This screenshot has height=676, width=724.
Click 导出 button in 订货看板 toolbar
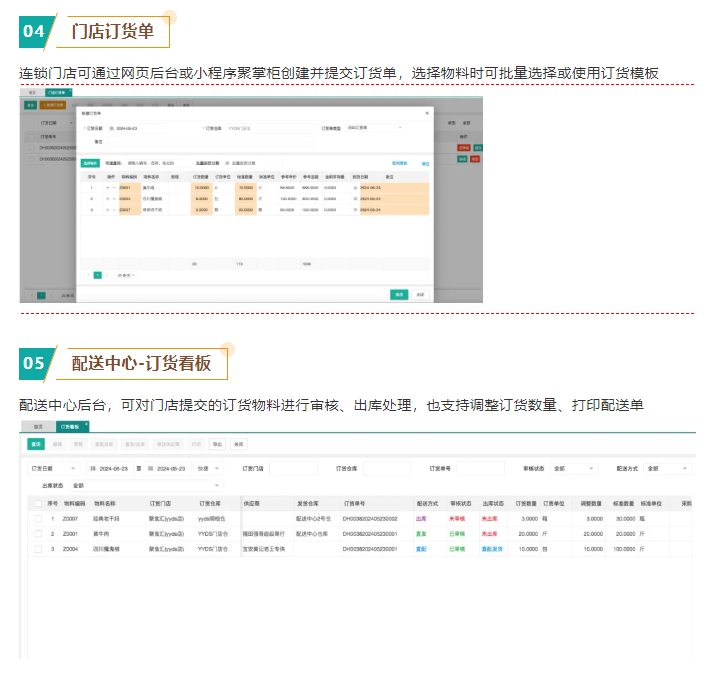[x=217, y=444]
